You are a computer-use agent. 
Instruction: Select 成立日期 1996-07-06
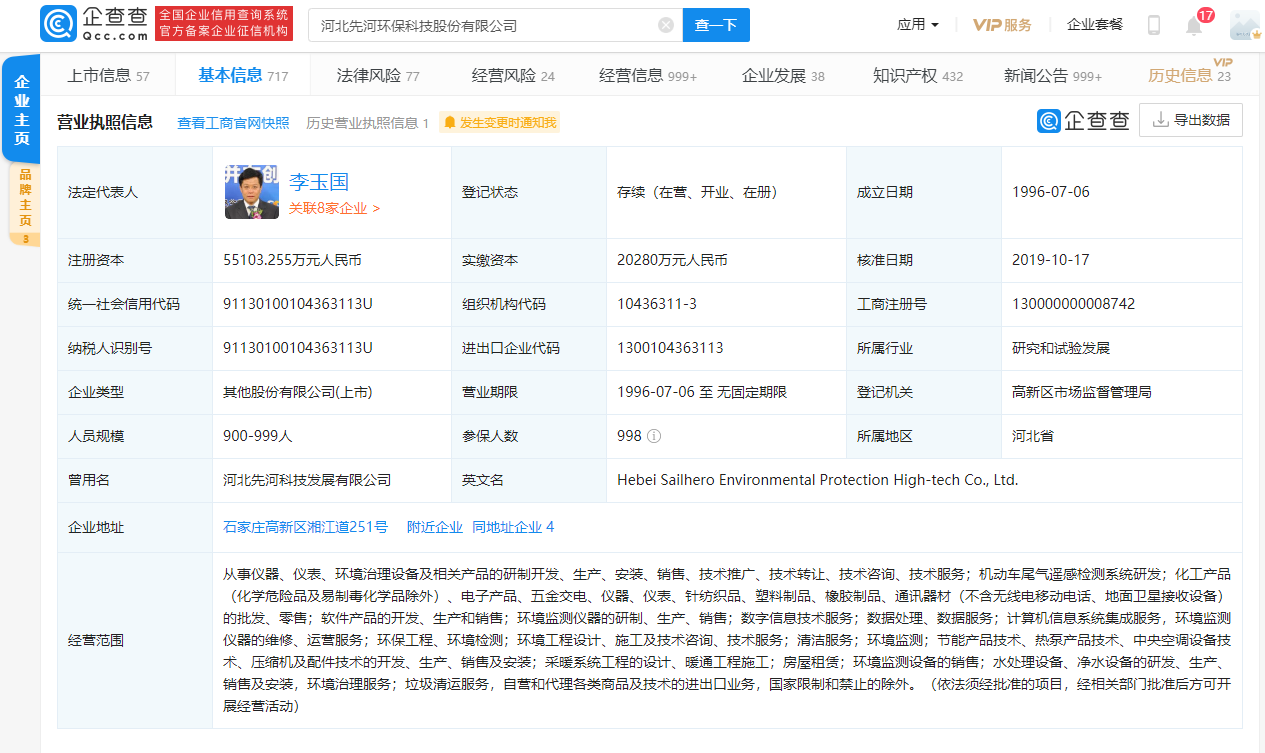pos(1051,192)
